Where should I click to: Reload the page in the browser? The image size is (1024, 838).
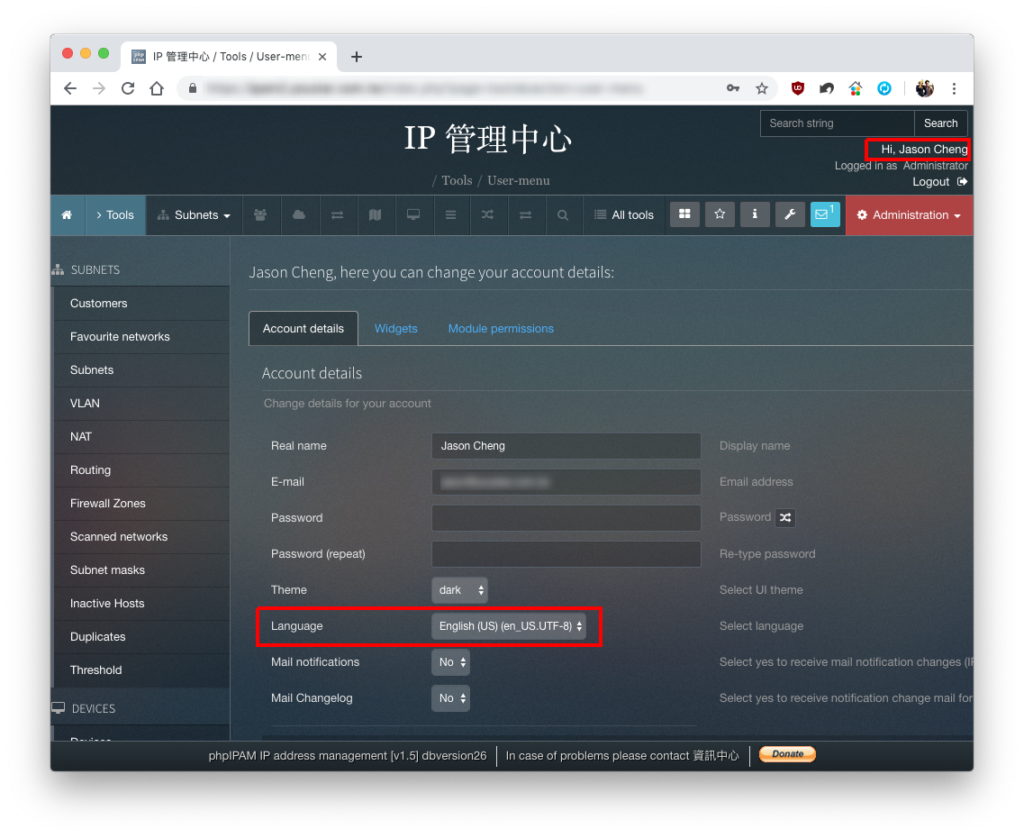128,88
